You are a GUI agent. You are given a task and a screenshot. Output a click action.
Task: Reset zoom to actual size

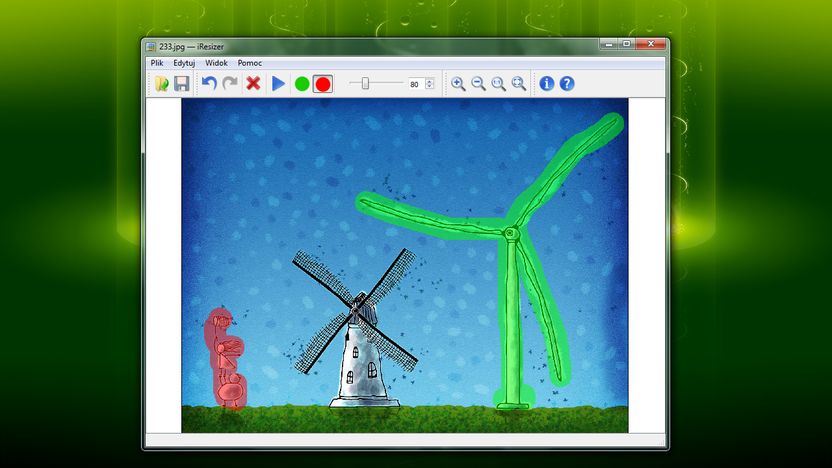498,84
